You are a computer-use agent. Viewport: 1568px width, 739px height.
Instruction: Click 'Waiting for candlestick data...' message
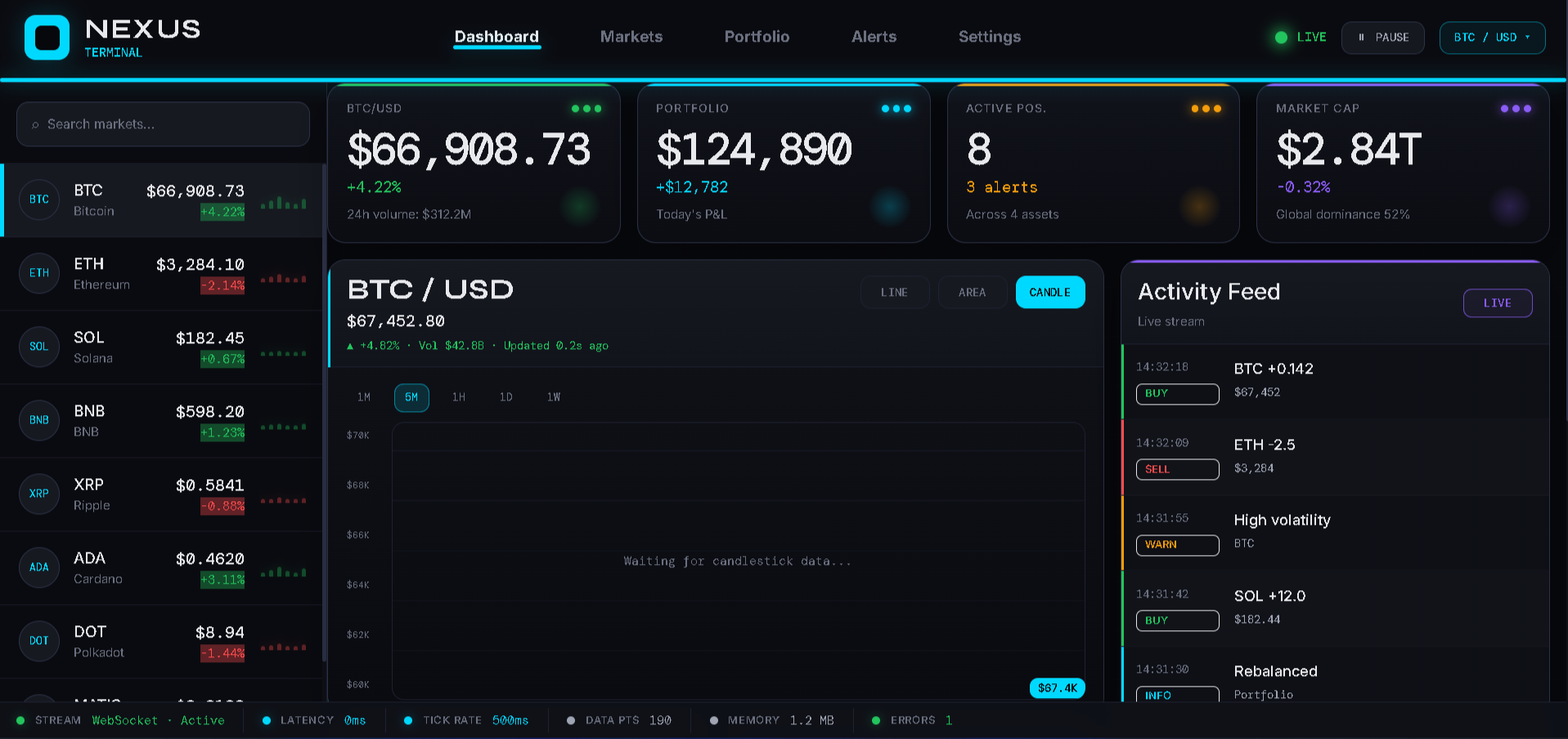738,562
